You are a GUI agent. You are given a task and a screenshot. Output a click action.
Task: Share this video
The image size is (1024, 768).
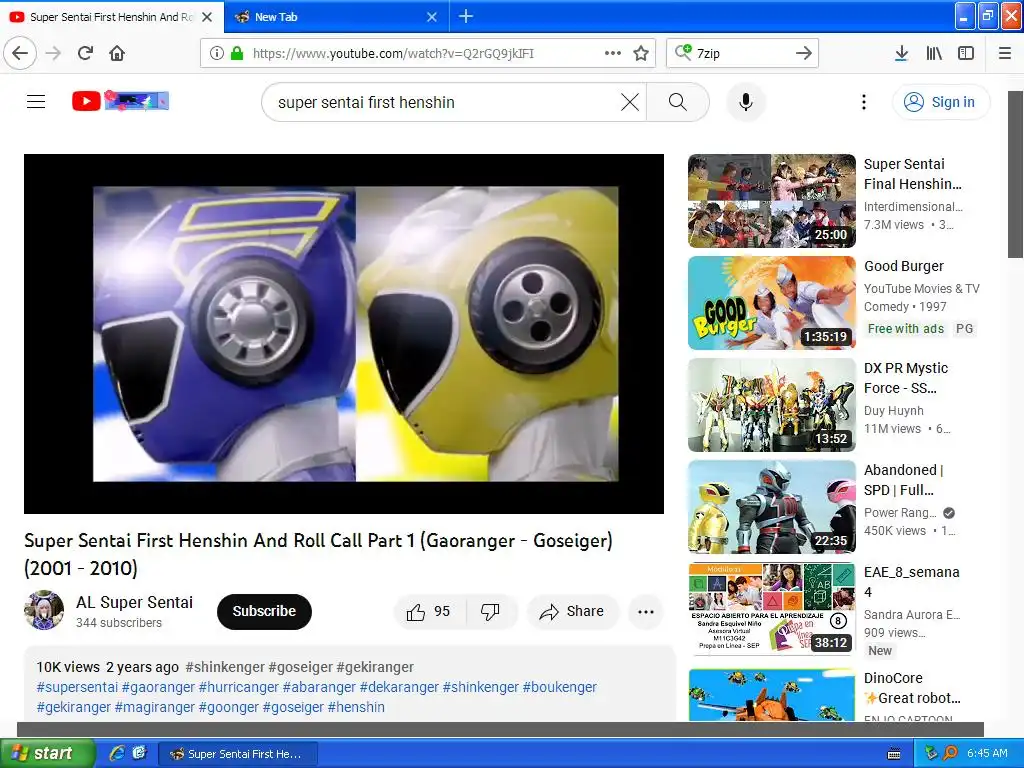pos(572,612)
